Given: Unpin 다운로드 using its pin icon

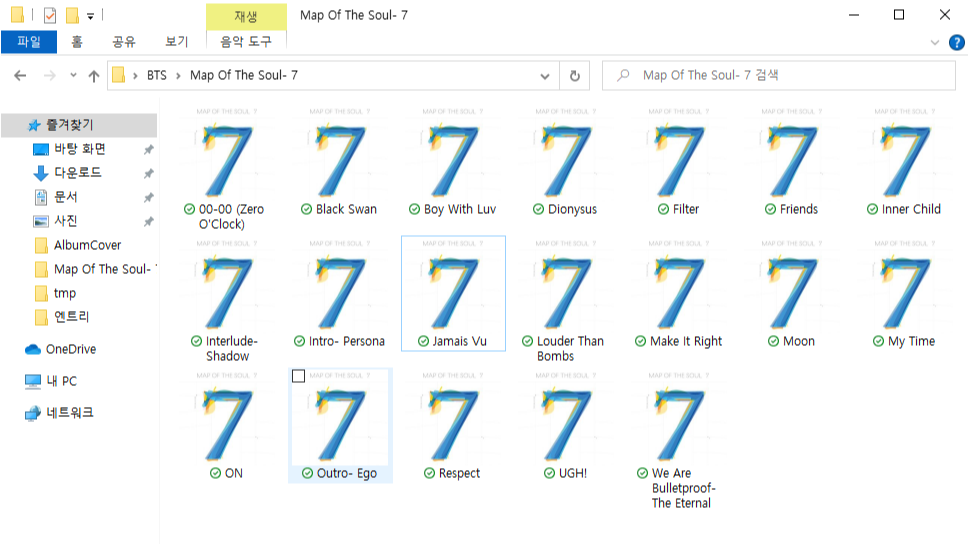Looking at the screenshot, I should [148, 174].
